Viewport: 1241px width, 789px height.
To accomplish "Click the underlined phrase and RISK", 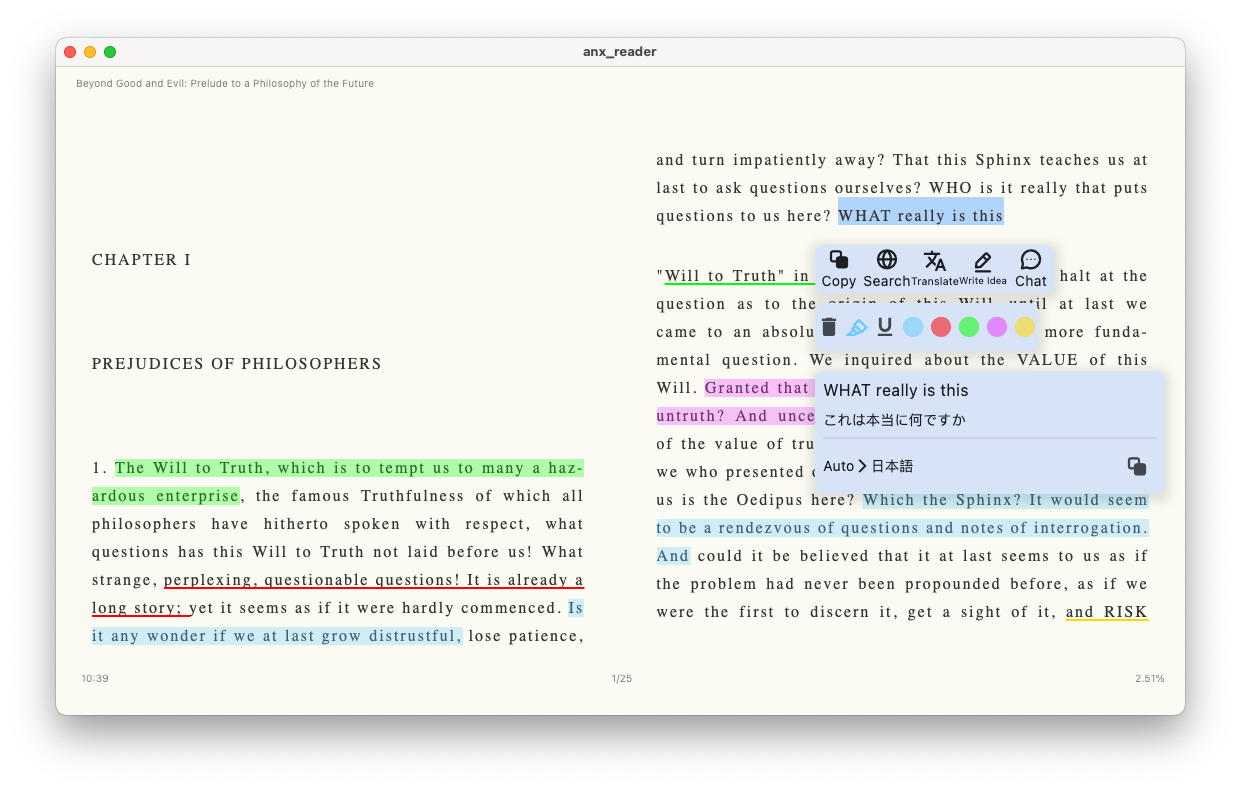I will click(x=1107, y=611).
